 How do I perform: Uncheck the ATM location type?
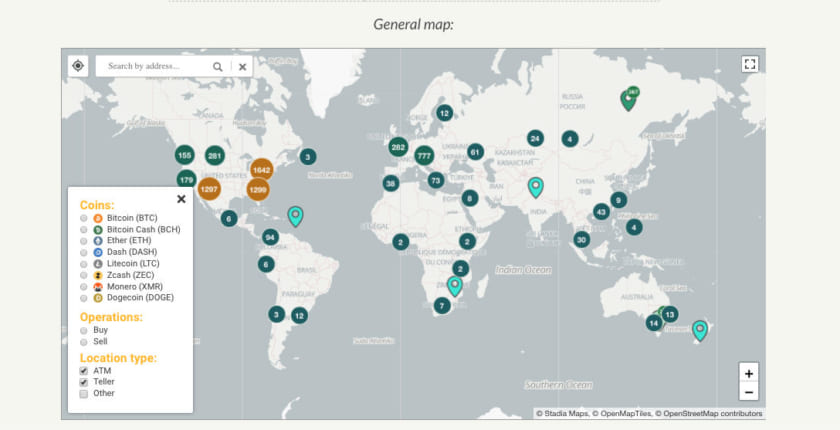(x=84, y=371)
